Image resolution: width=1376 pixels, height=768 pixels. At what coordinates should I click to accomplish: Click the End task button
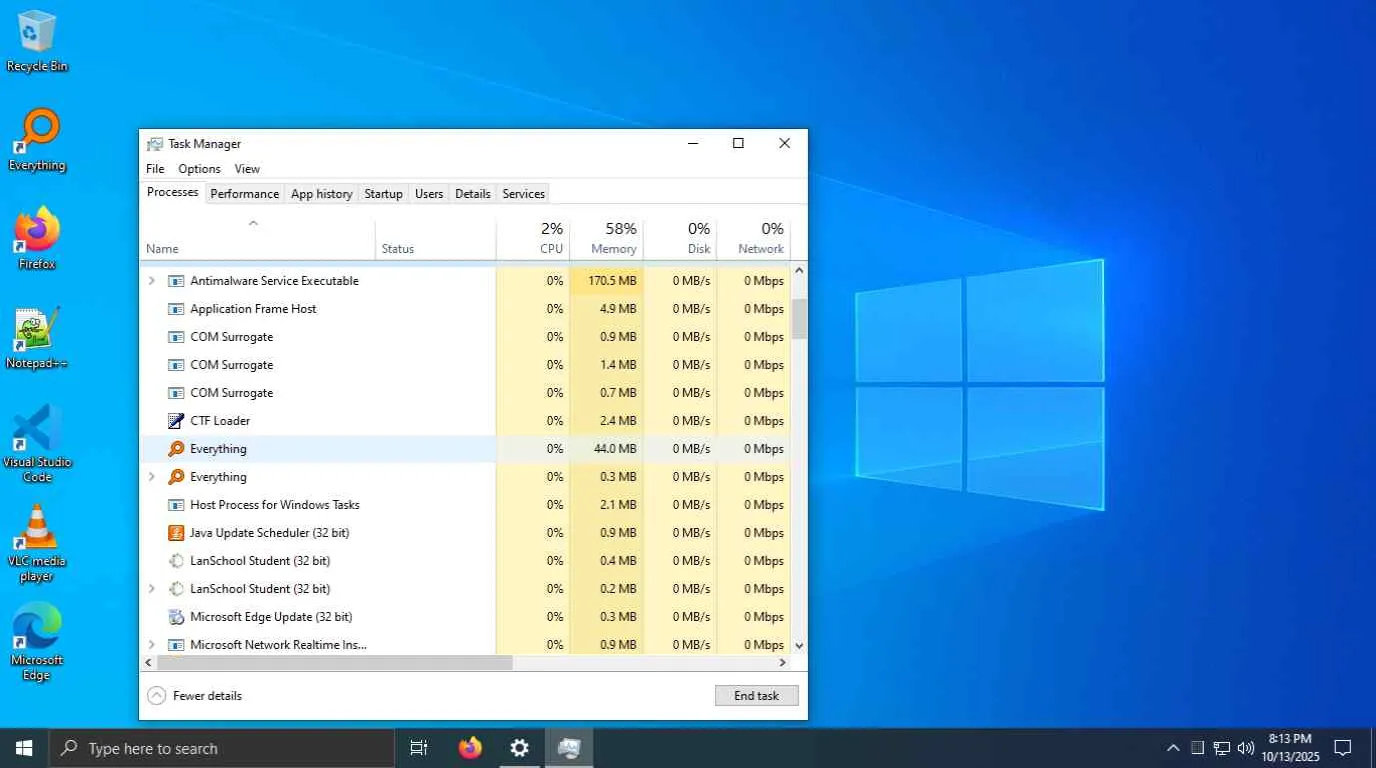pos(756,696)
